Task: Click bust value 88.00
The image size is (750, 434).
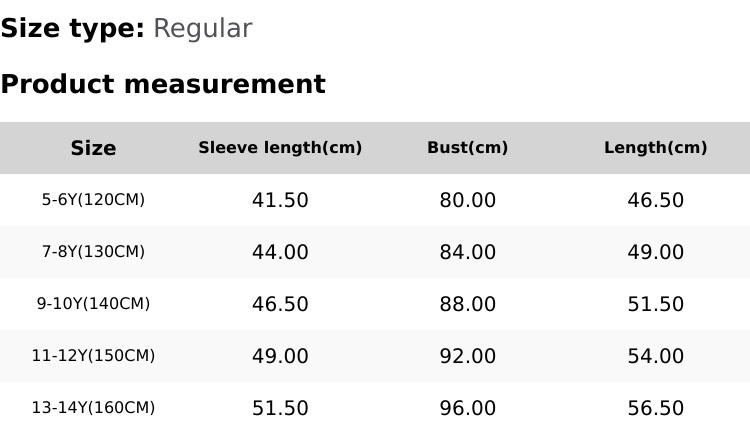Action: point(467,305)
